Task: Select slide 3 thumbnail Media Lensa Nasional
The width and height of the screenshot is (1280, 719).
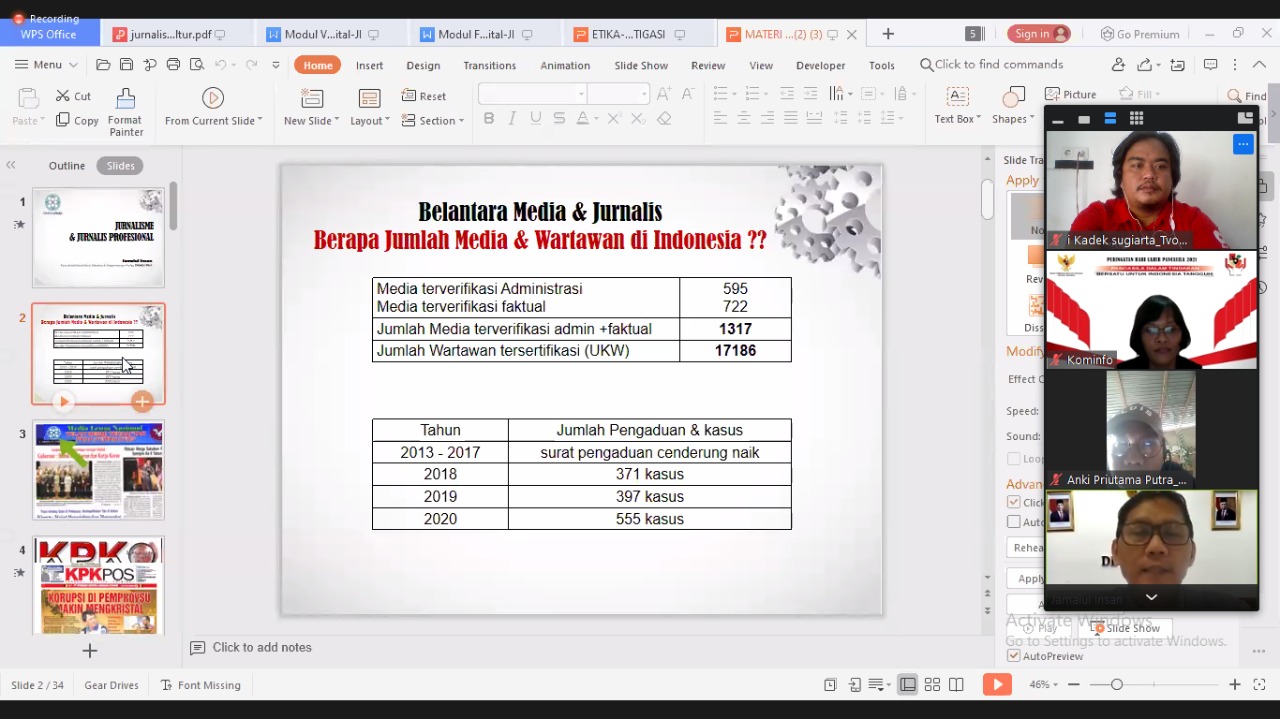Action: coord(98,470)
